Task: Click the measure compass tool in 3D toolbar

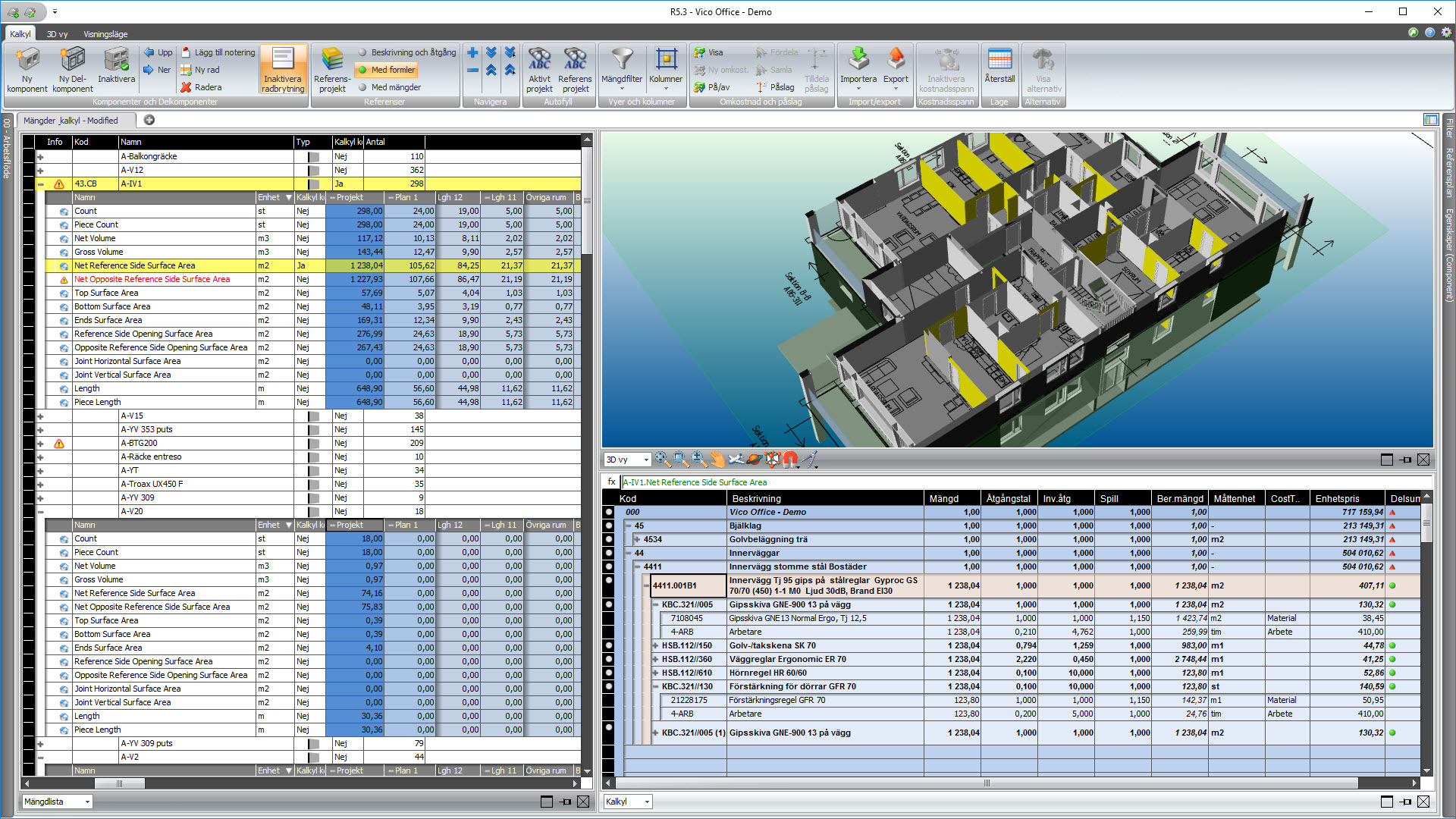Action: tap(809, 460)
